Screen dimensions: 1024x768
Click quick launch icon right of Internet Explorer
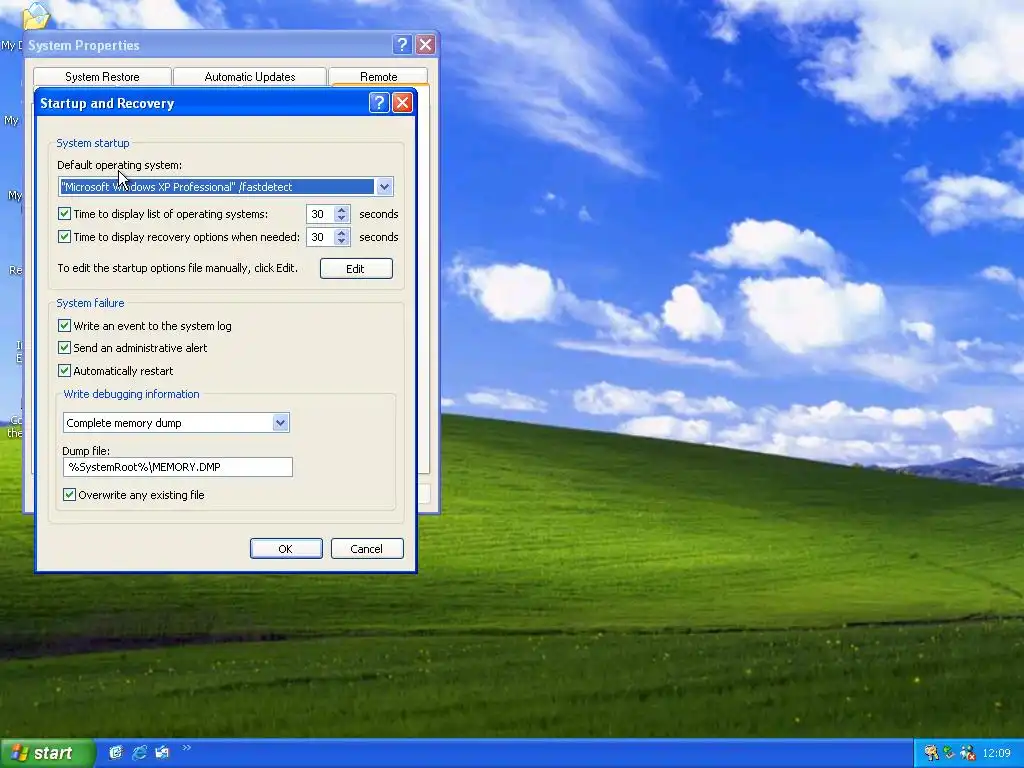tap(162, 753)
